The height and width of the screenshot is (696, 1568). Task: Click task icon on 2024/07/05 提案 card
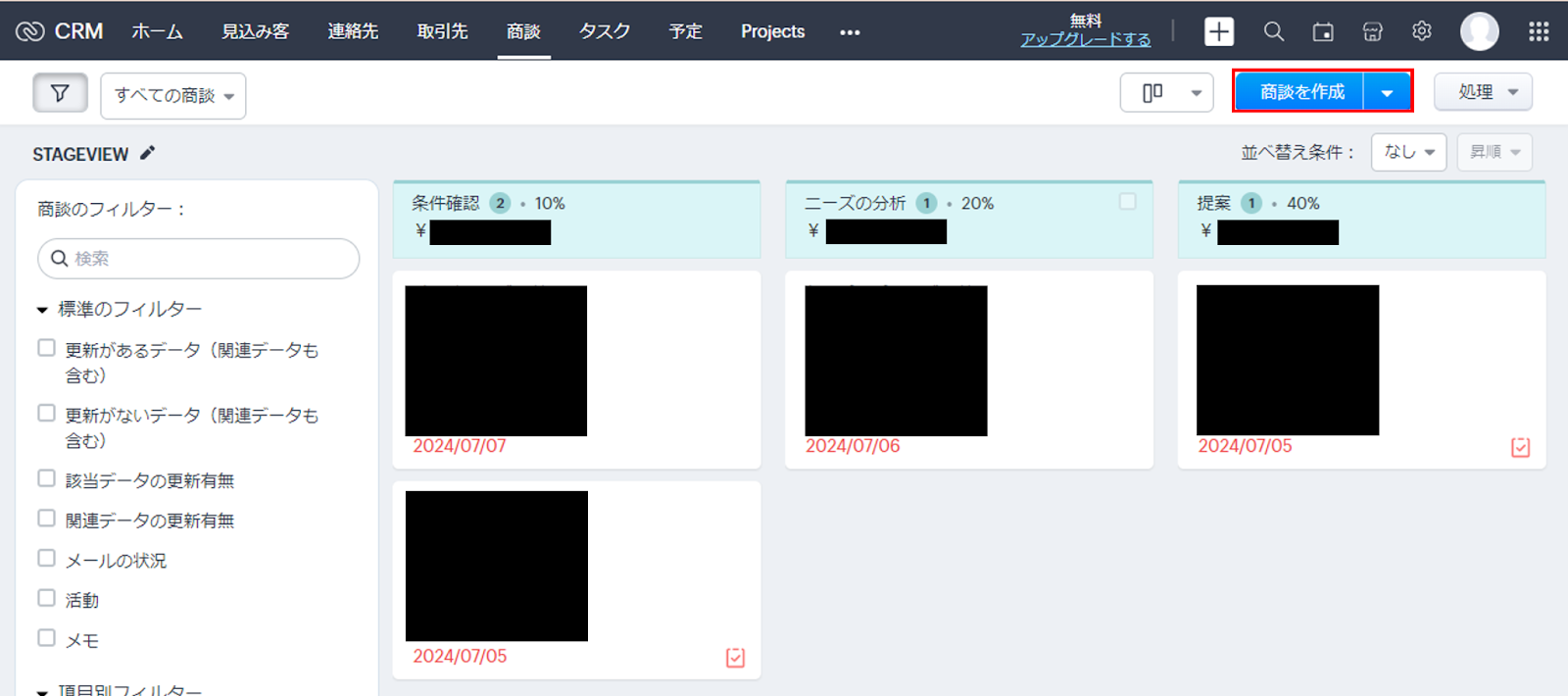pyautogui.click(x=1521, y=447)
